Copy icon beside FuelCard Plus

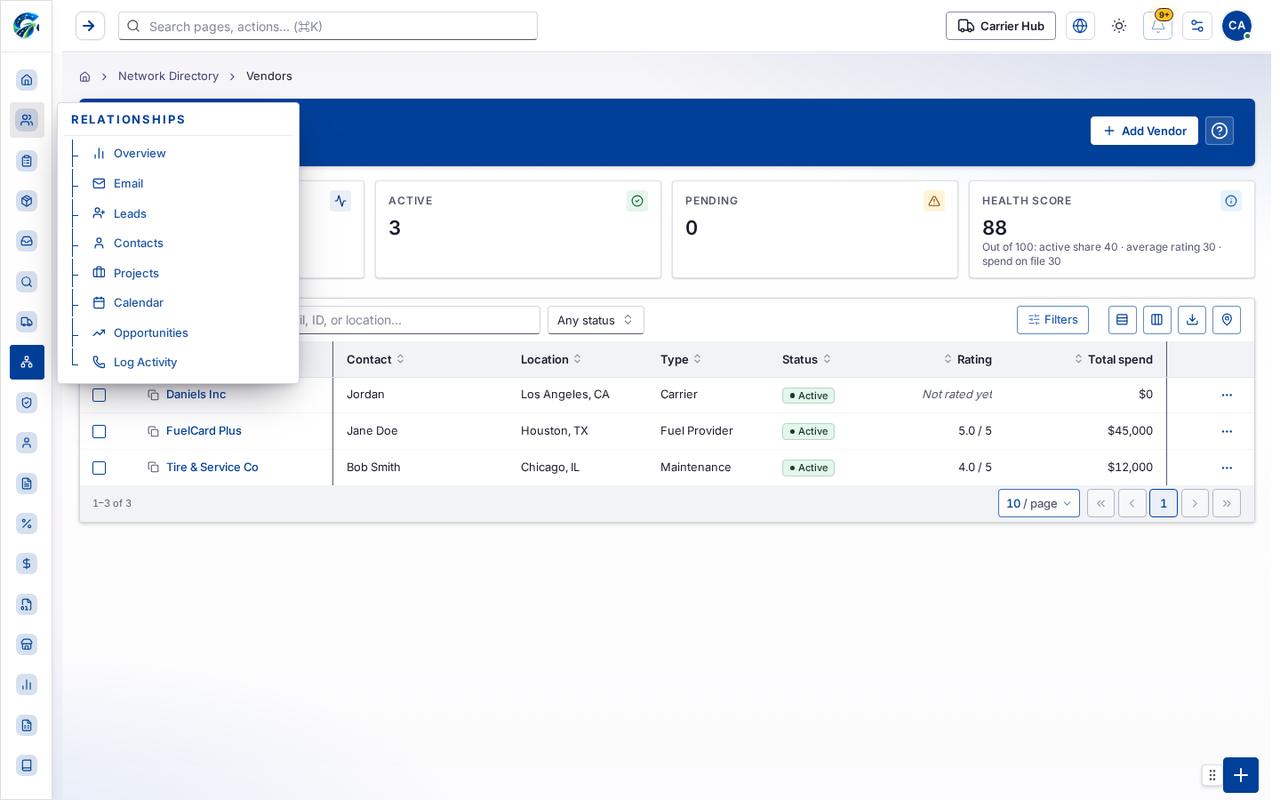[x=153, y=431]
